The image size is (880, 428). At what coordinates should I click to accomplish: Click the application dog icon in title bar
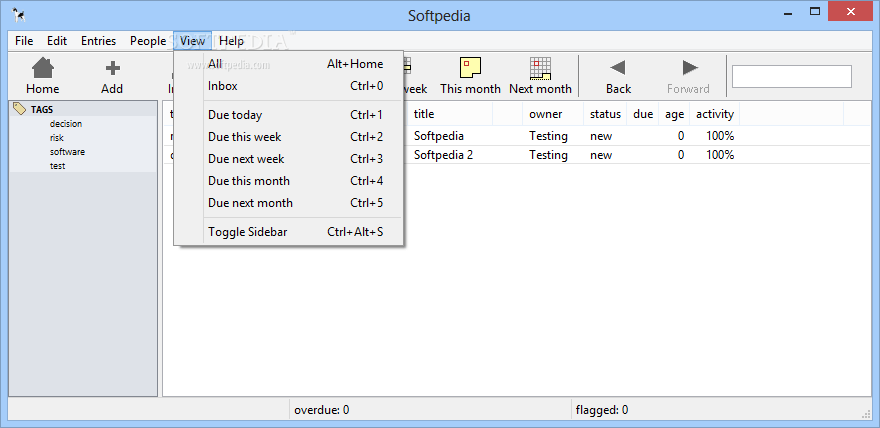pos(19,15)
